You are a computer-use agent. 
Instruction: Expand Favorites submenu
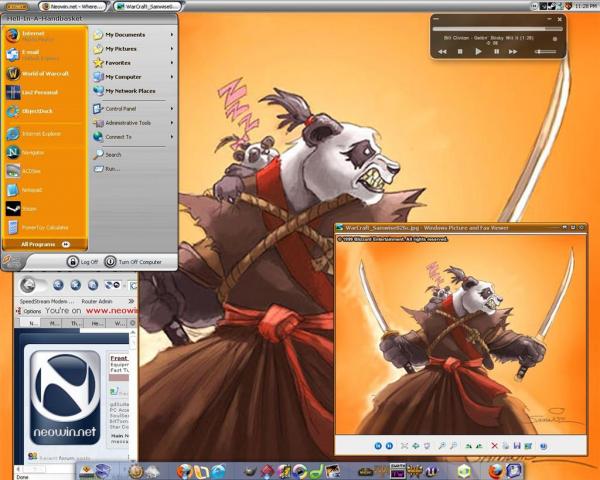coord(172,63)
